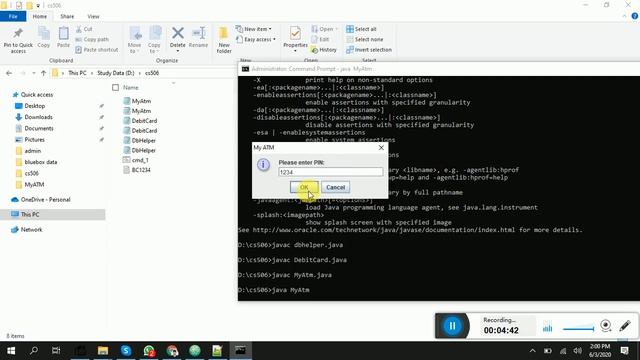Close the My ATM dialog
This screenshot has height=360, width=640.
click(x=381, y=147)
